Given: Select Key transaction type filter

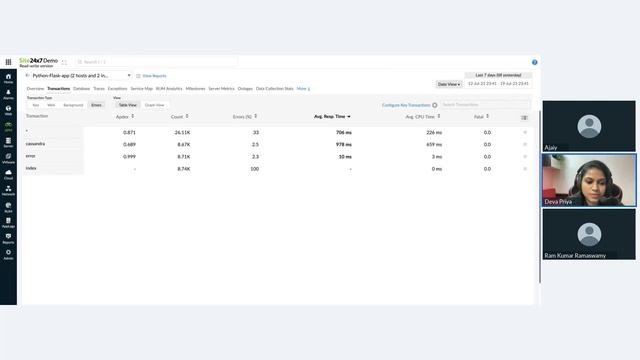Looking at the screenshot, I should point(36,105).
